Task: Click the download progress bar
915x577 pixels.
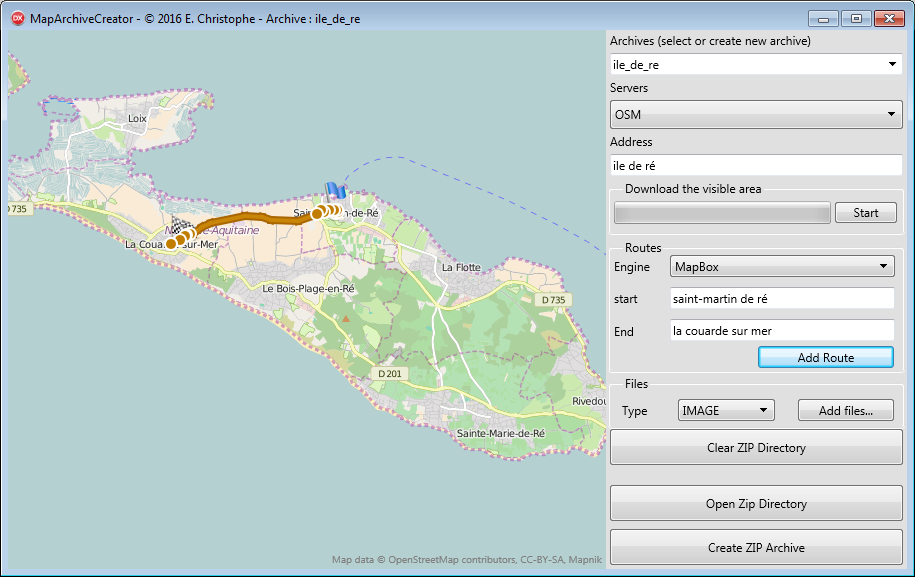Action: 722,213
